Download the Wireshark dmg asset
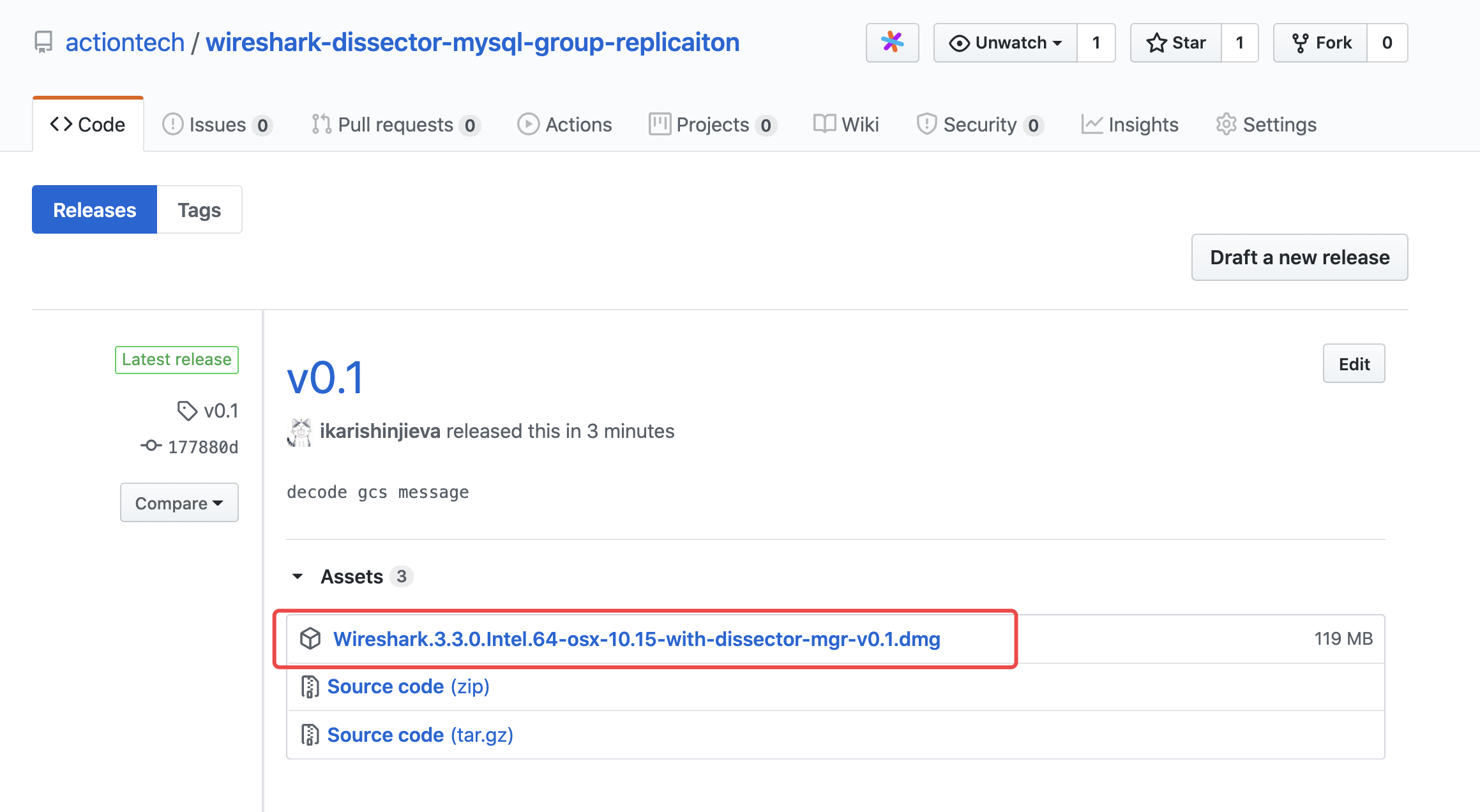The width and height of the screenshot is (1480, 812). pos(636,639)
